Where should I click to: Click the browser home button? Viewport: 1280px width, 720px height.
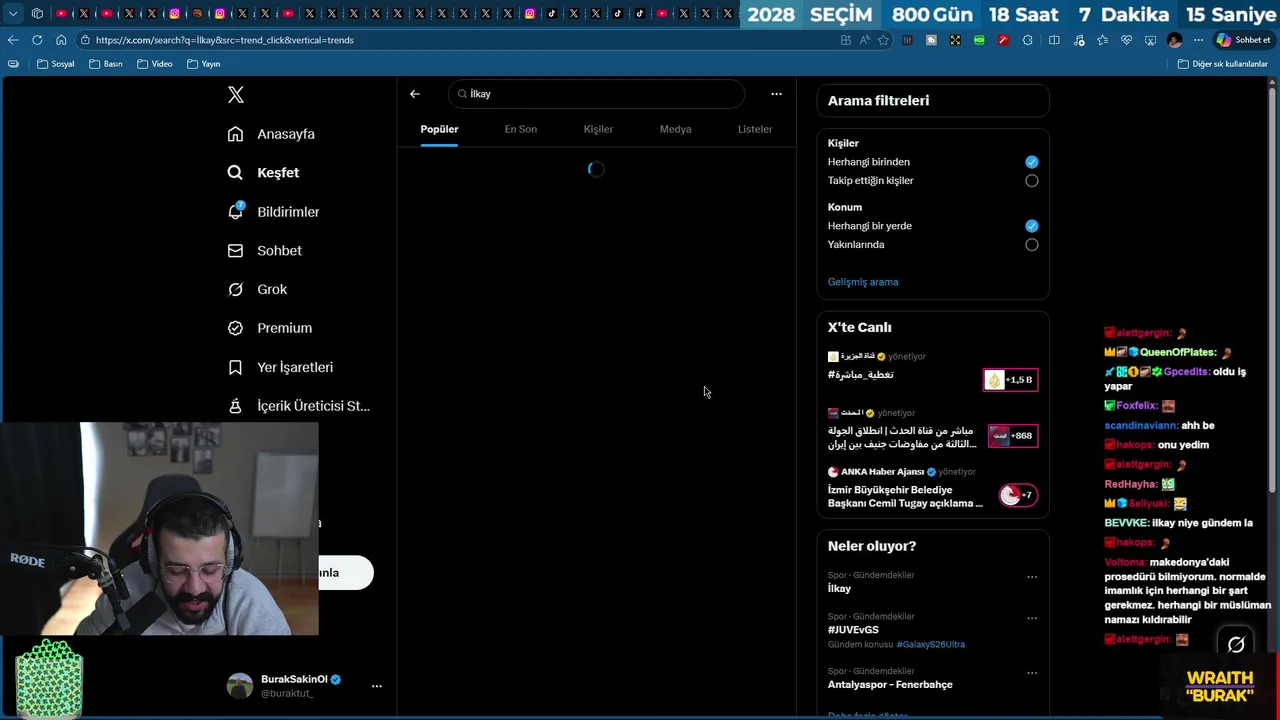coord(61,40)
